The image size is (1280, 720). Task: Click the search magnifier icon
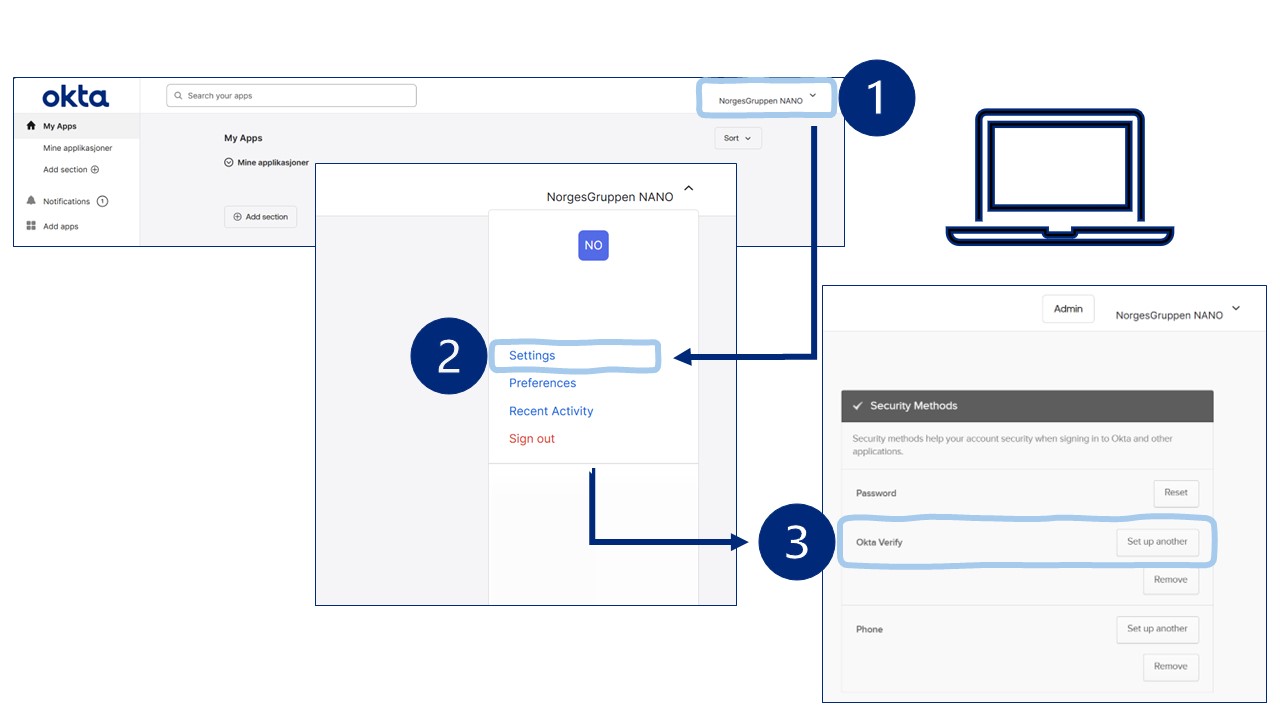pyautogui.click(x=179, y=96)
